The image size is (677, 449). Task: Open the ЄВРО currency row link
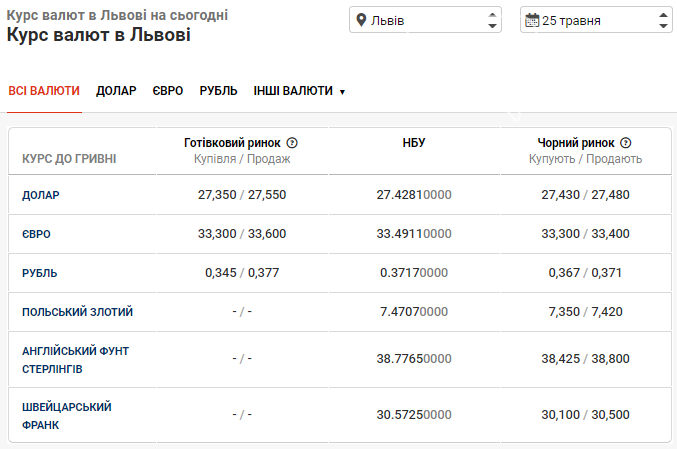click(36, 234)
